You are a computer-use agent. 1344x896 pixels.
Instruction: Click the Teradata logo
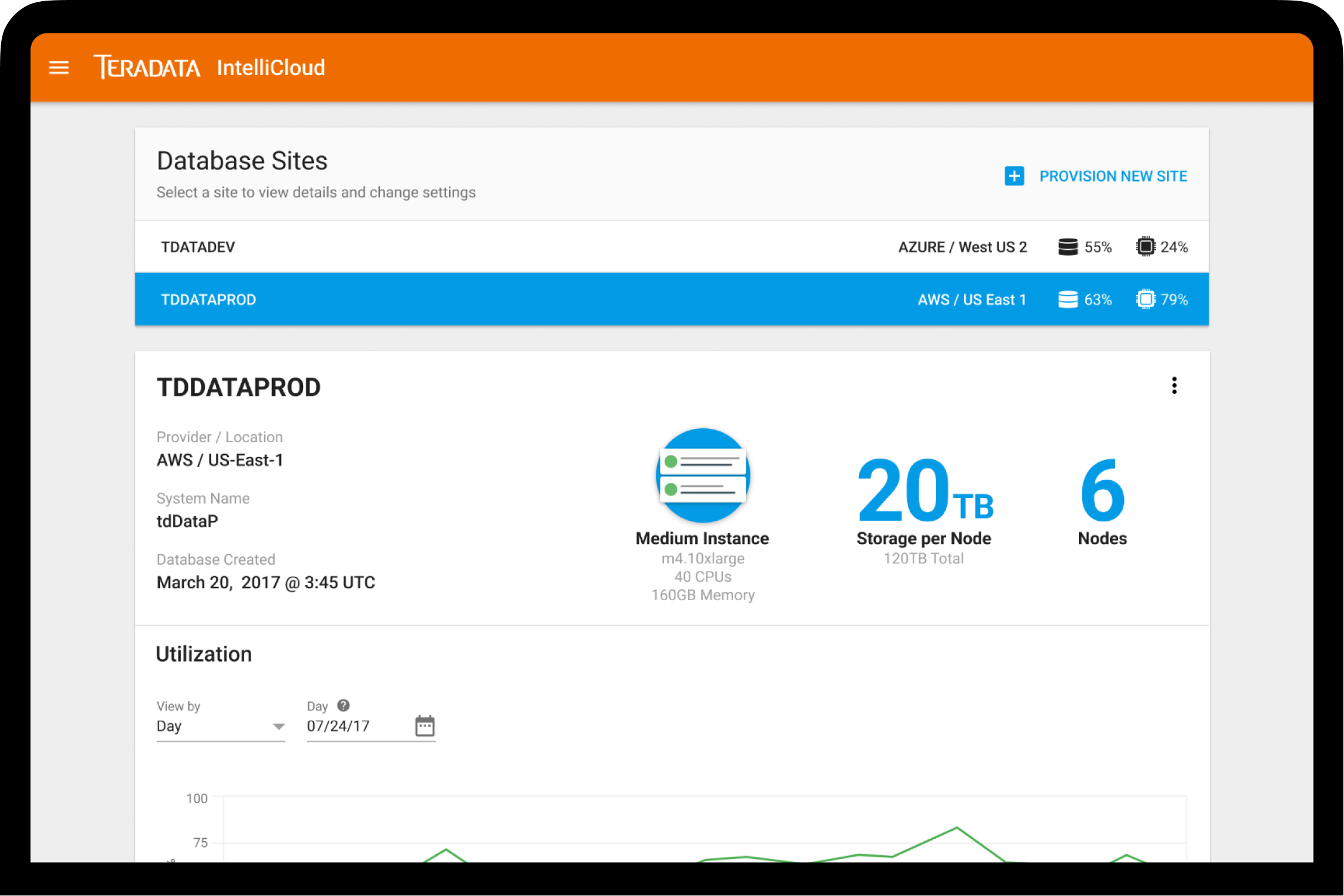(x=147, y=67)
